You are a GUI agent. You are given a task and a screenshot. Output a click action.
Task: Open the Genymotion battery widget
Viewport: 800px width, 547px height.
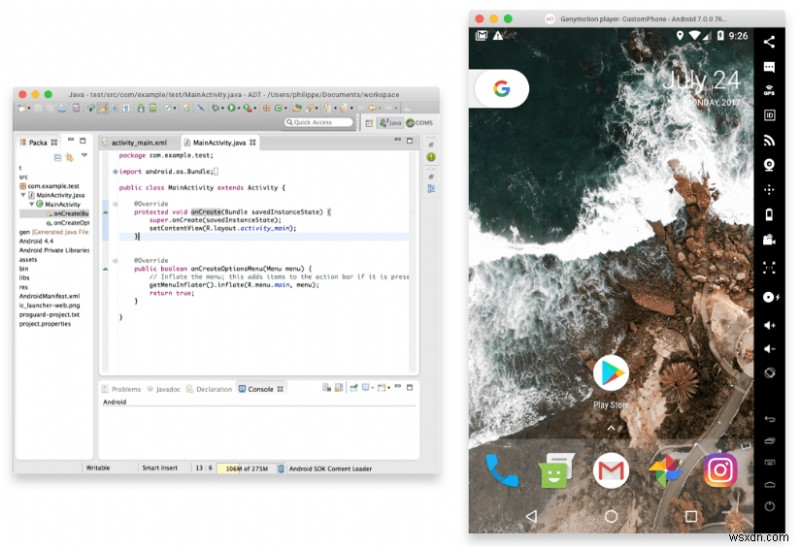click(x=769, y=215)
